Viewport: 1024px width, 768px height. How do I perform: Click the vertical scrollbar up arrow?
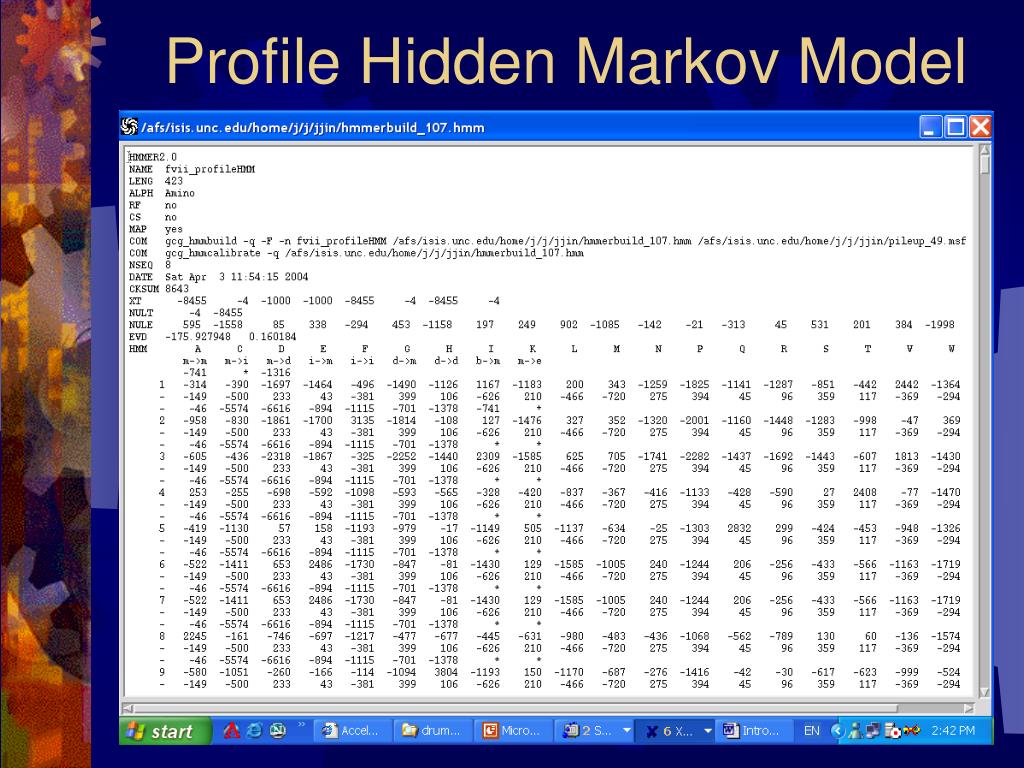click(984, 151)
